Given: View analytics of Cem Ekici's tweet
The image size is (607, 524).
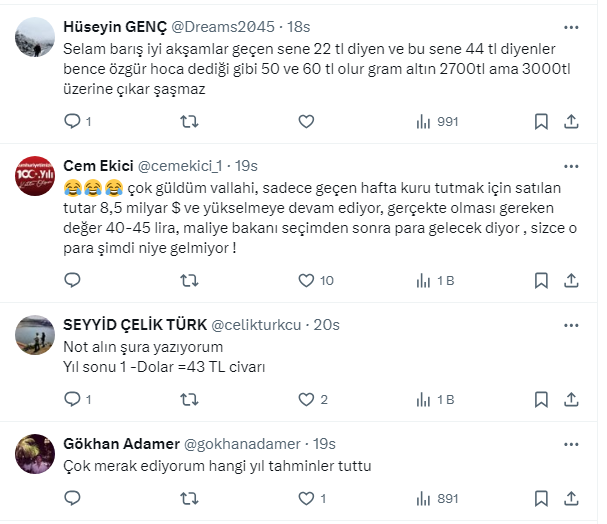Looking at the screenshot, I should [434, 281].
